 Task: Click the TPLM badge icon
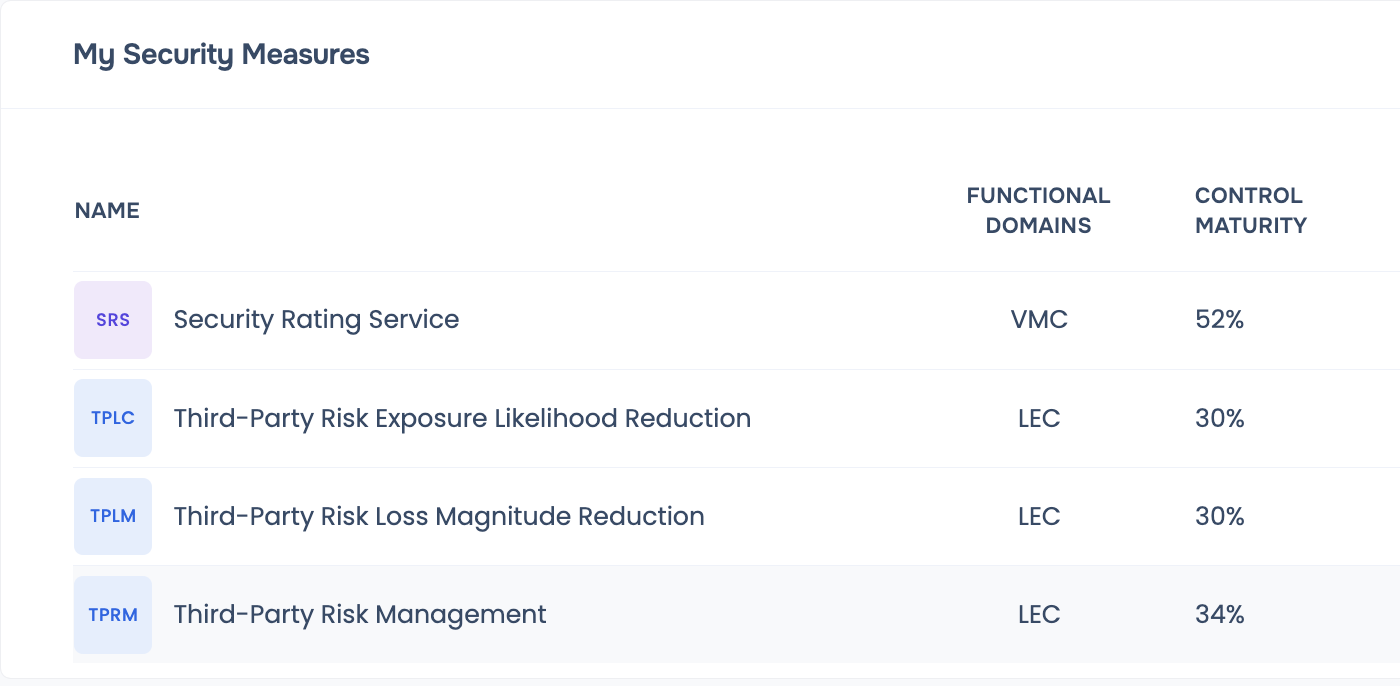[x=113, y=516]
